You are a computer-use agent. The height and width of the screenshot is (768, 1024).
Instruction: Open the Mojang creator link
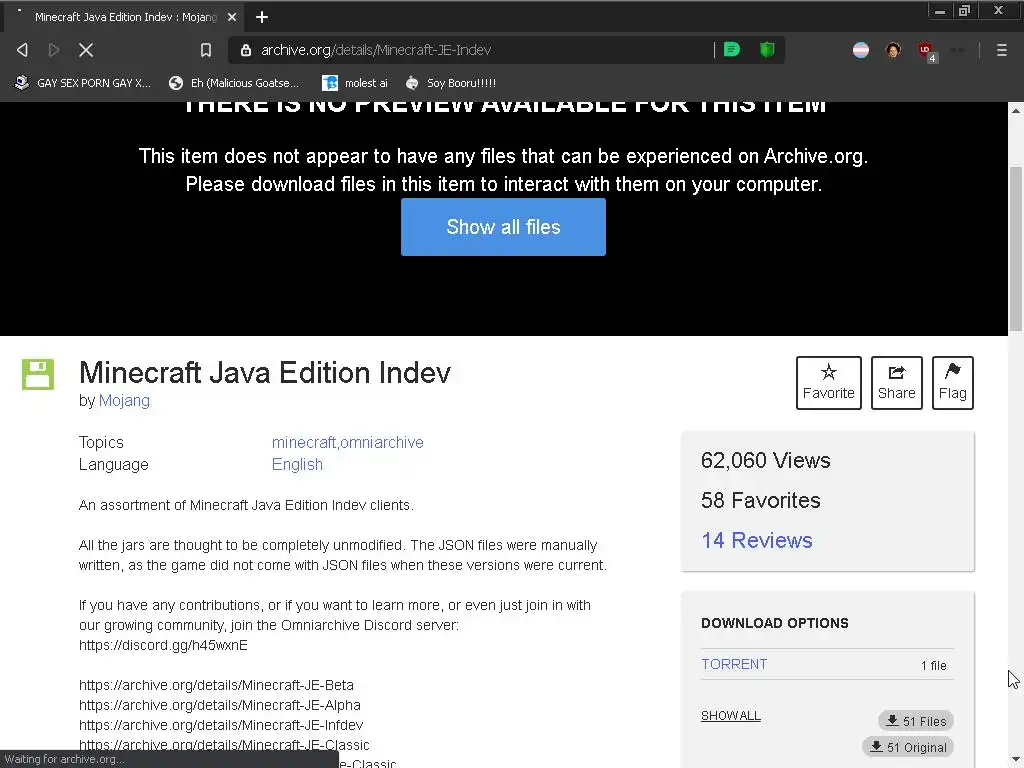click(x=124, y=400)
